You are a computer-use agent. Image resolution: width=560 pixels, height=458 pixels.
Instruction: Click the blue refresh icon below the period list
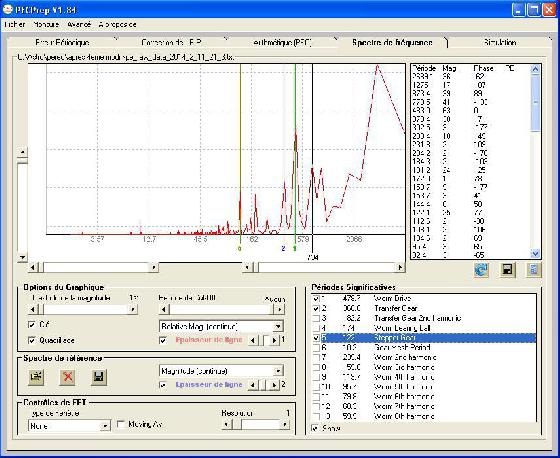481,270
